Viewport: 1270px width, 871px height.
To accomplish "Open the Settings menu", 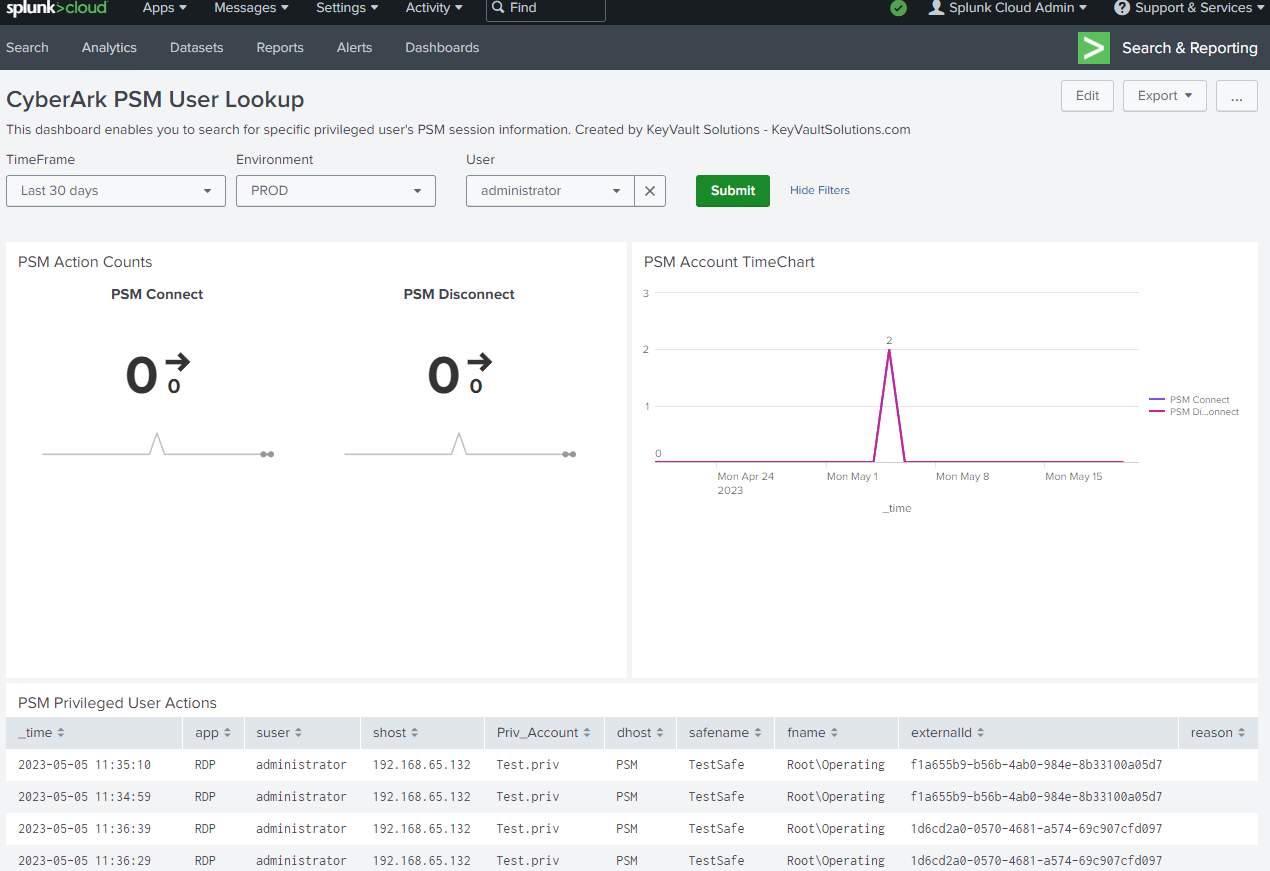I will coord(346,7).
